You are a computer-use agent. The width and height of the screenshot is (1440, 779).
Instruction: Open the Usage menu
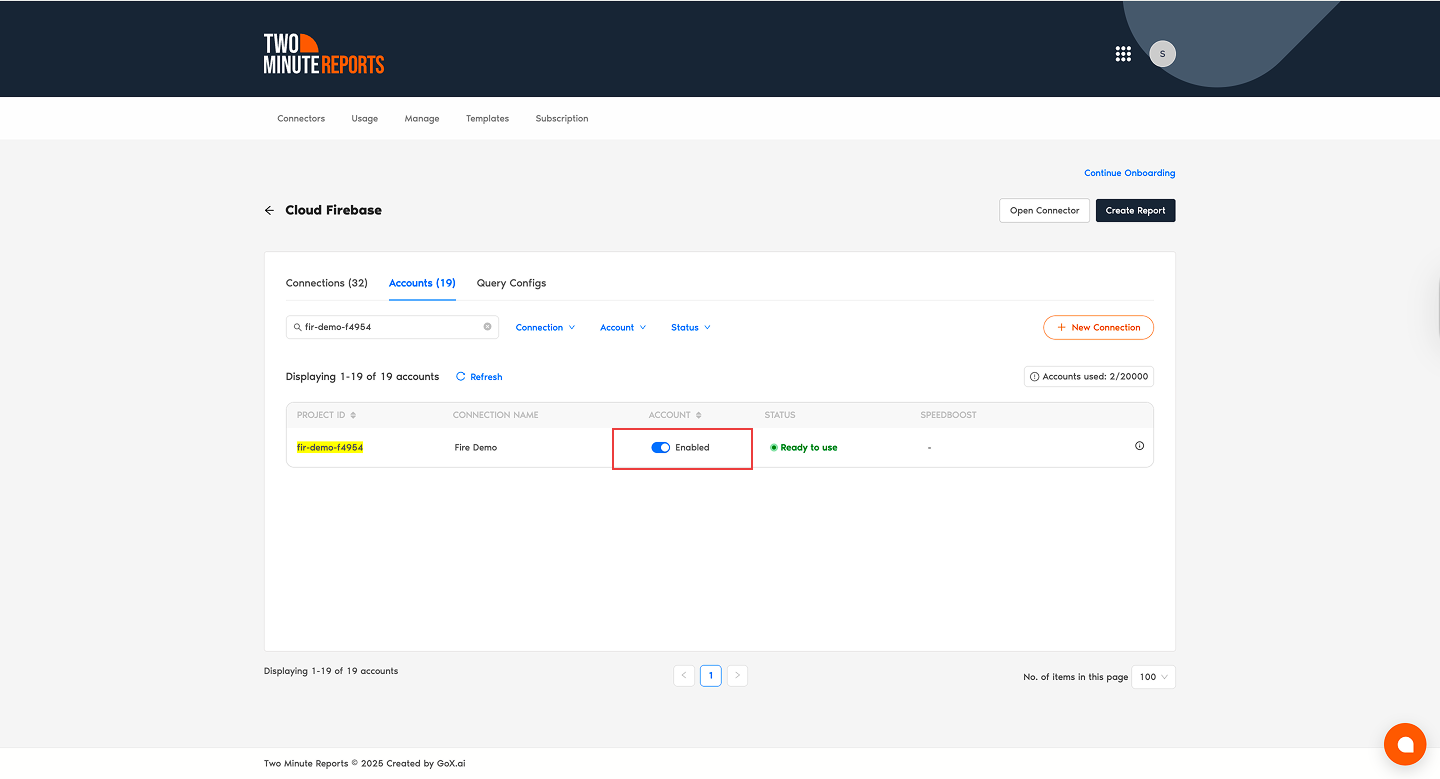[365, 118]
